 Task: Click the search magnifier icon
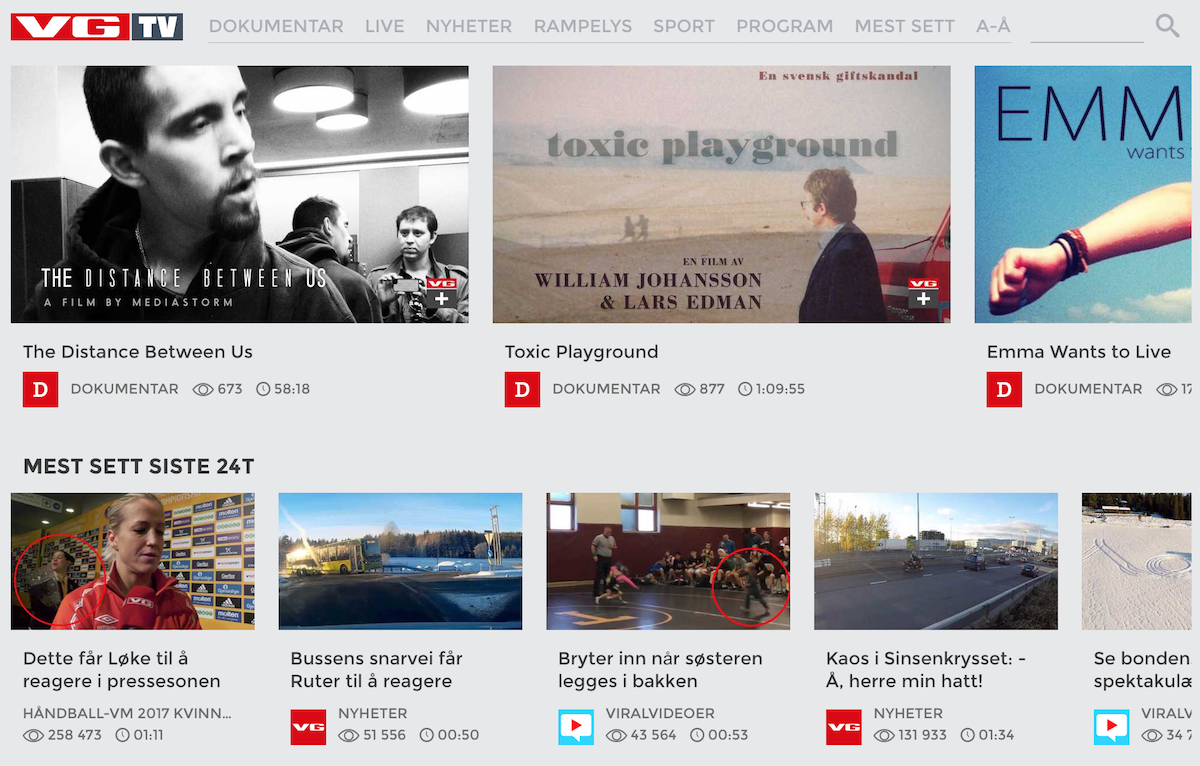point(1168,26)
